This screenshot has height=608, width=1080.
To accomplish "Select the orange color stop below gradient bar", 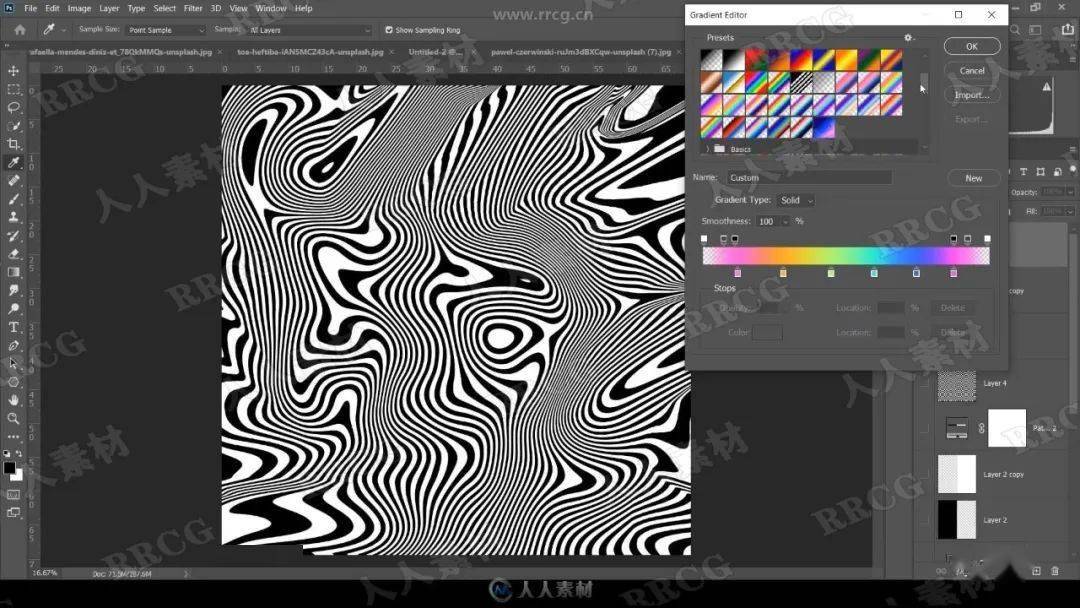I will click(x=783, y=273).
